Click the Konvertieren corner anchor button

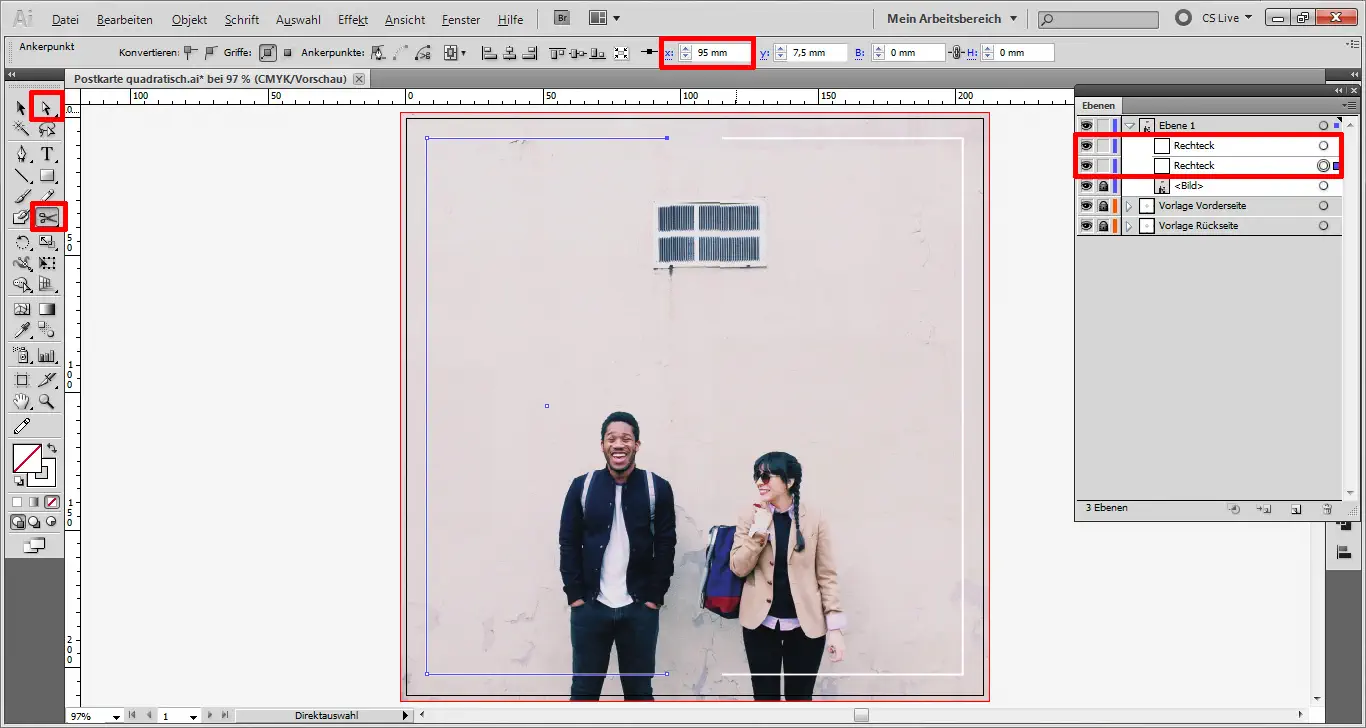click(188, 53)
